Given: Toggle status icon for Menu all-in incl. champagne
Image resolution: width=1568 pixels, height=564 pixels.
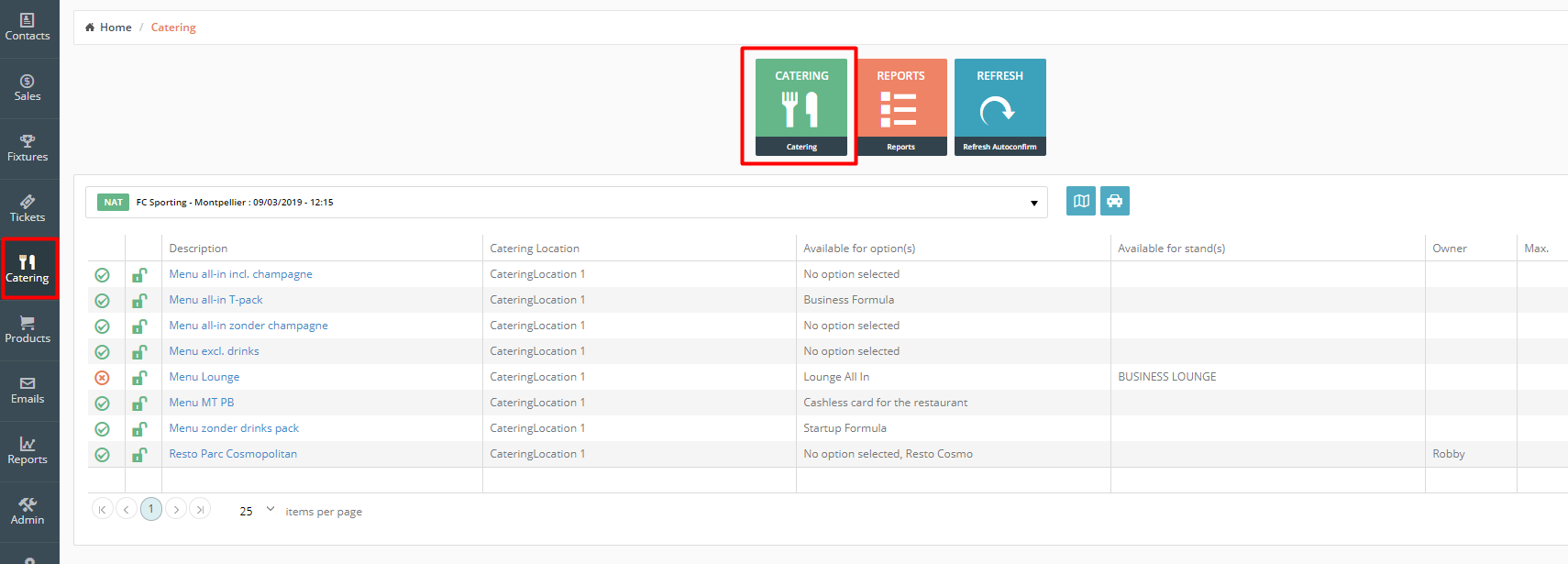Looking at the screenshot, I should point(103,275).
